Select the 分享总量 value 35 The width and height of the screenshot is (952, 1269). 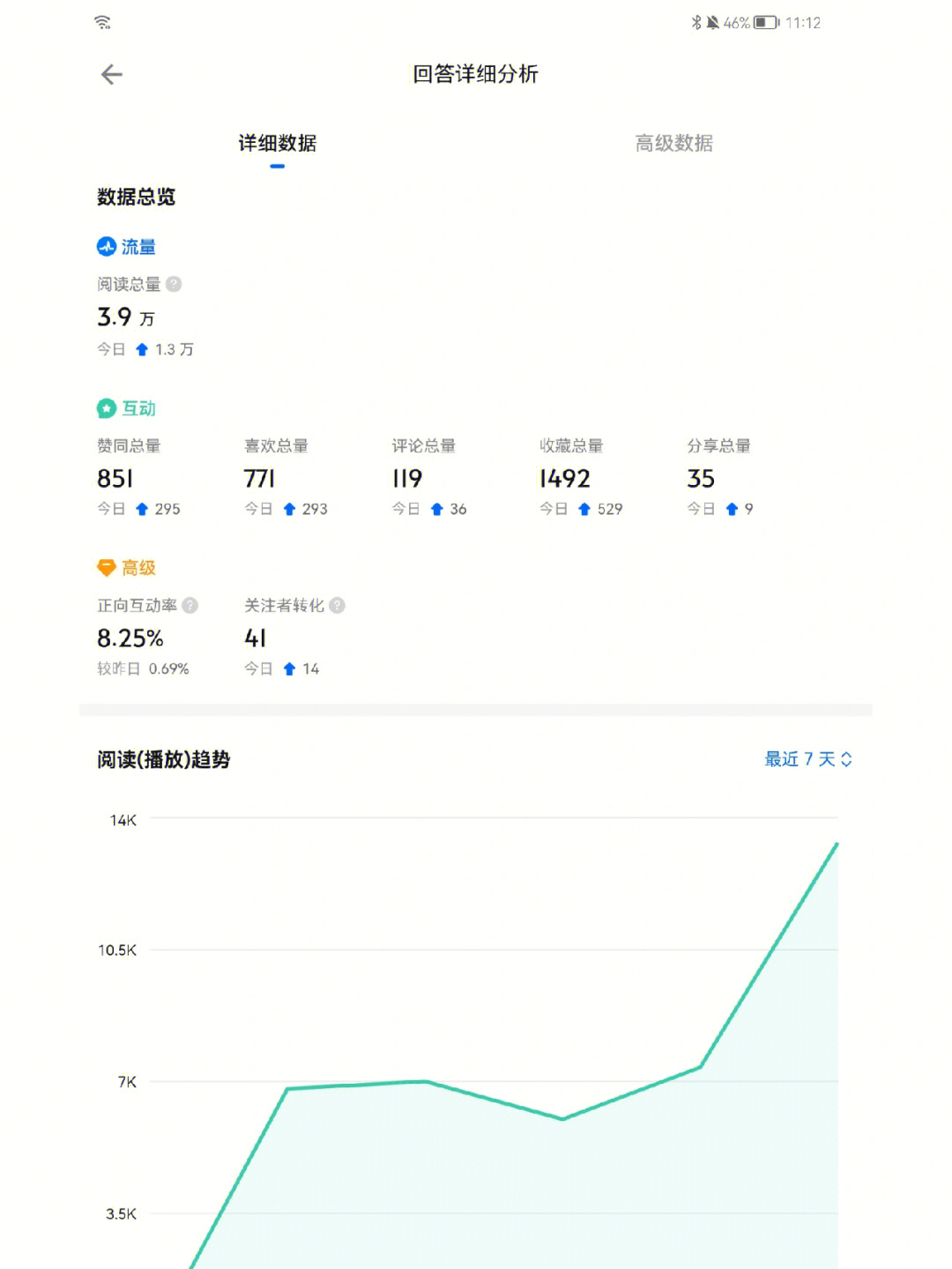pos(701,479)
